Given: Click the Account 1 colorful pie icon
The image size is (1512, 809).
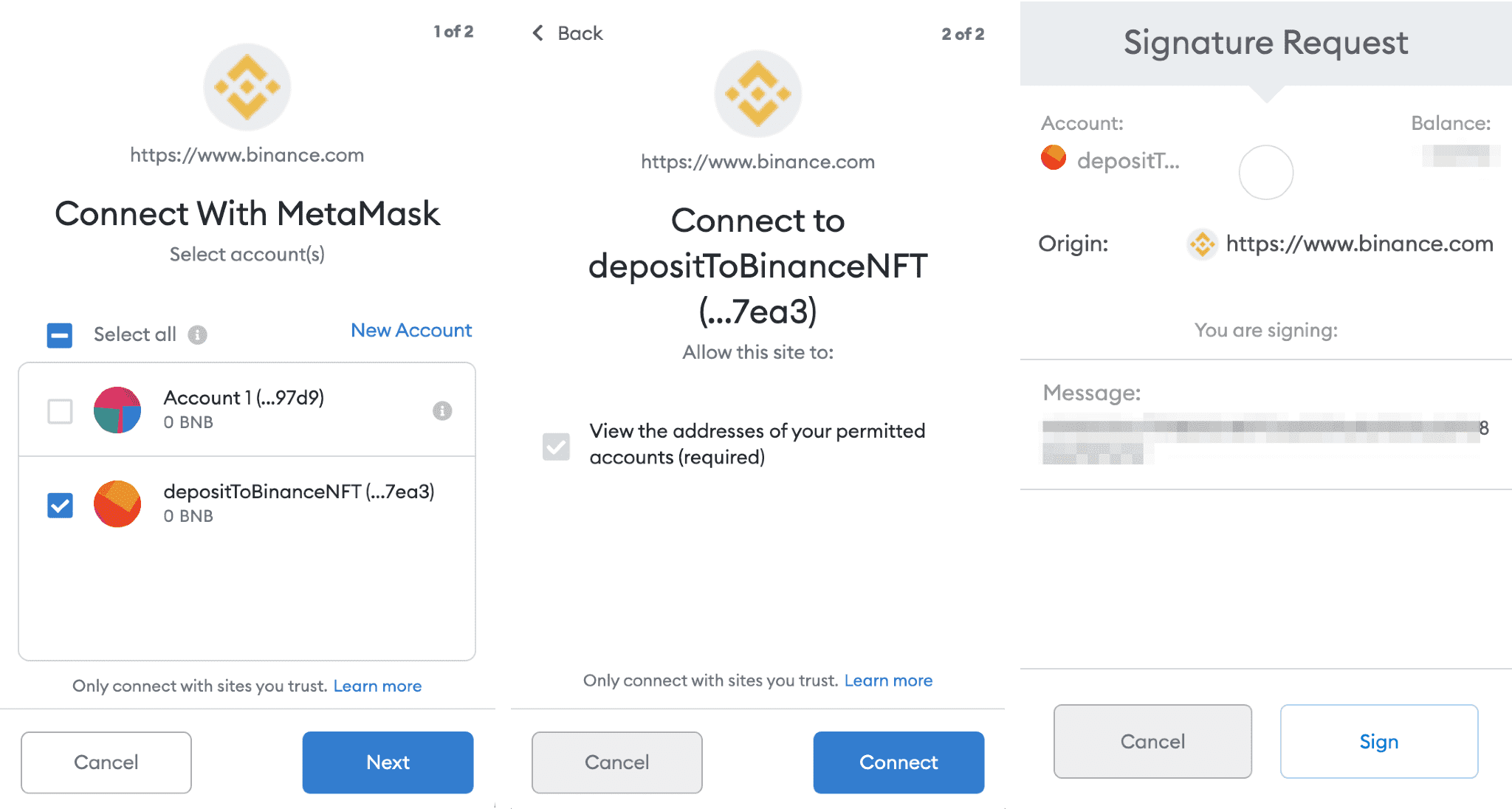Looking at the screenshot, I should tap(114, 411).
